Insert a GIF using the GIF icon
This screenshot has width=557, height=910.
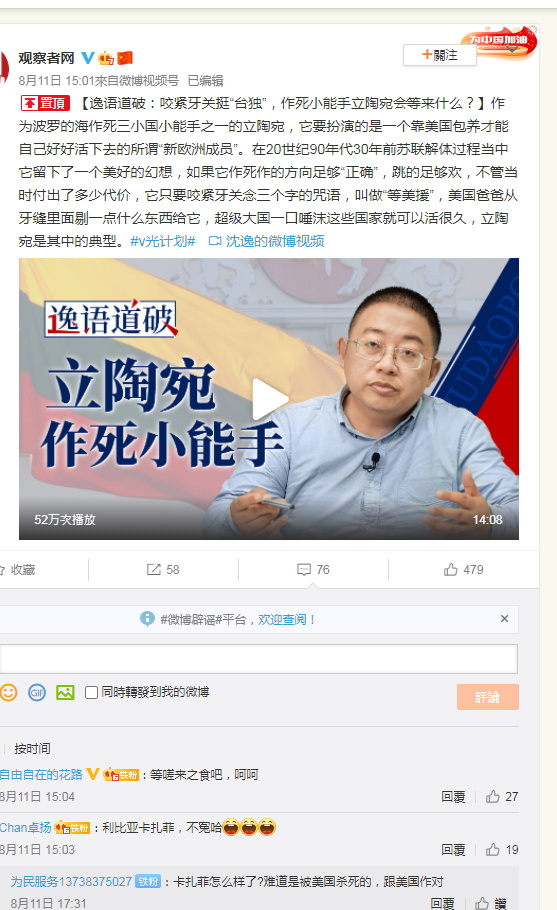37,692
